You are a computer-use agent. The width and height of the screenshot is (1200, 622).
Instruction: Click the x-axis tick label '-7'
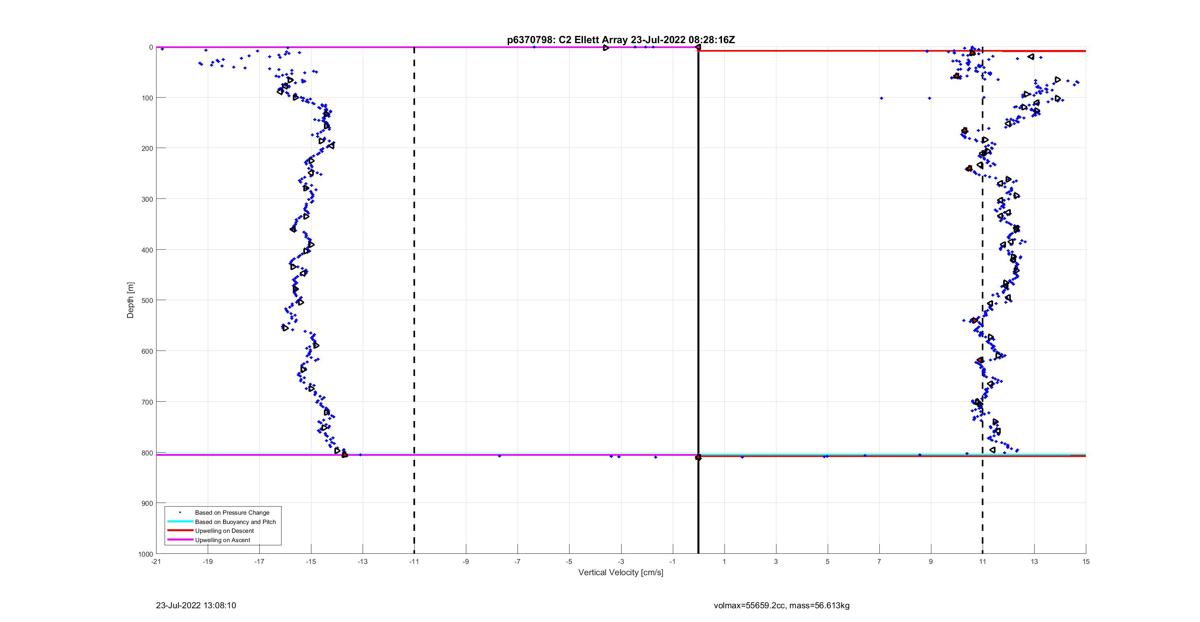[x=518, y=561]
